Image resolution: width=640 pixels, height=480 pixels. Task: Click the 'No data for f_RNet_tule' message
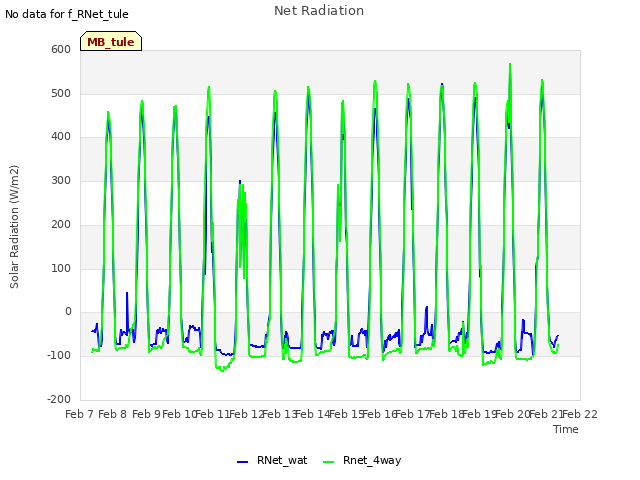(x=67, y=14)
